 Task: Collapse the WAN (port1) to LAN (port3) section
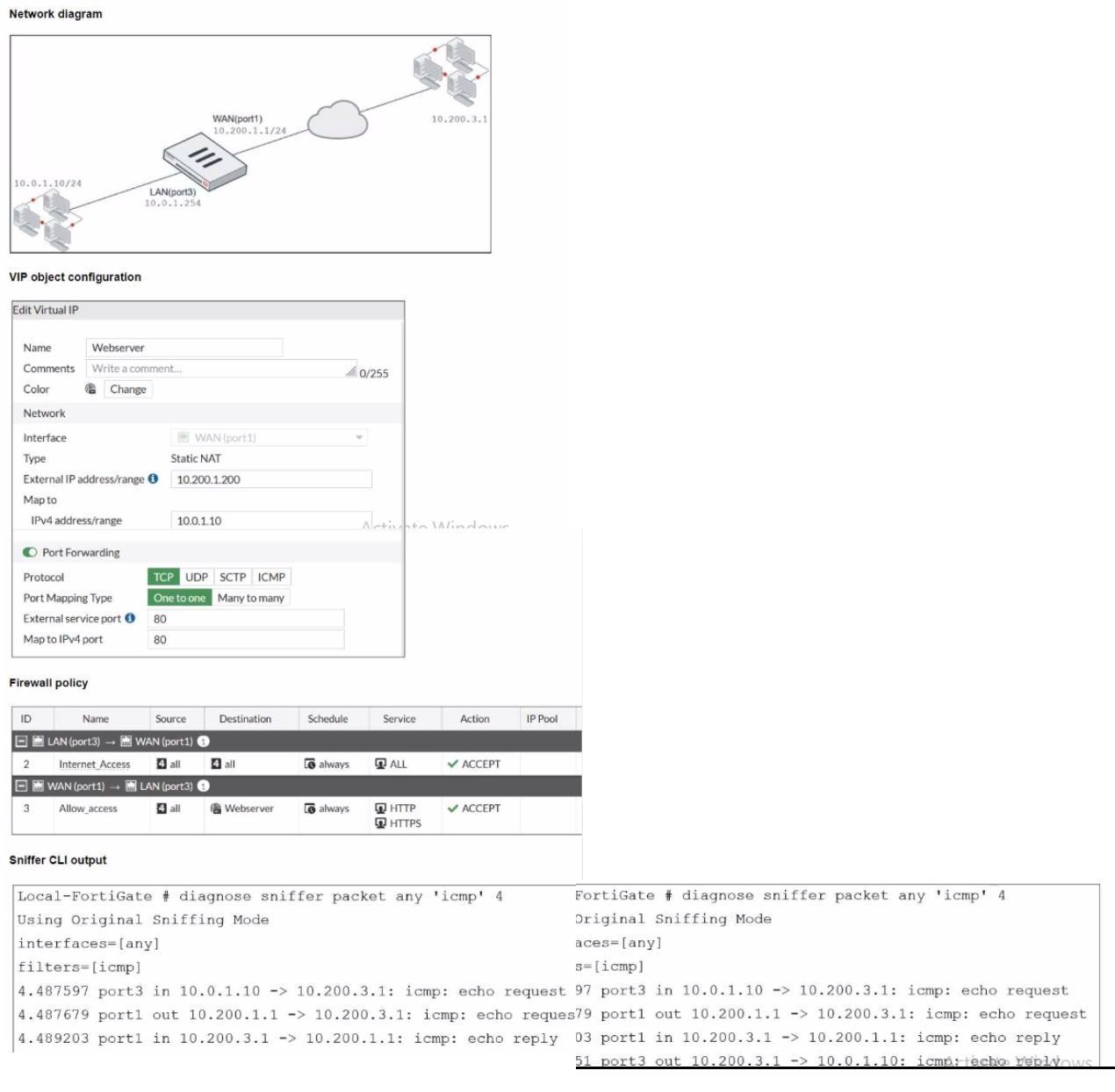tap(22, 786)
